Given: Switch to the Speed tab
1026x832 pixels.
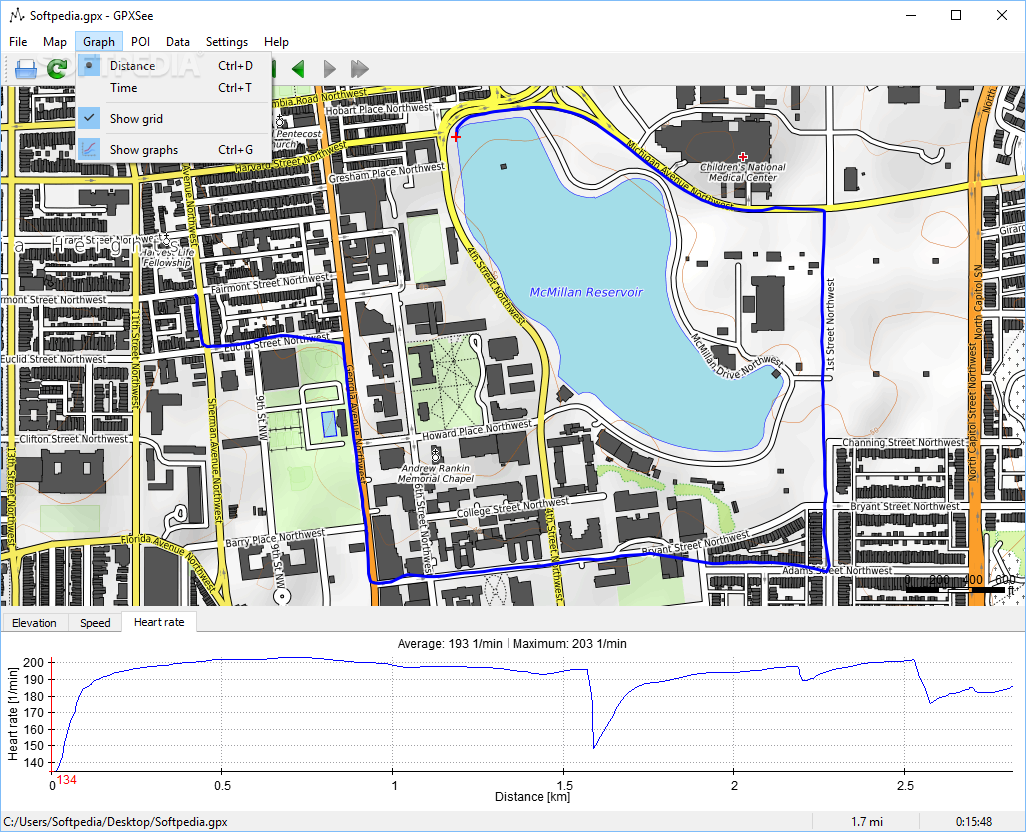Looking at the screenshot, I should point(95,623).
